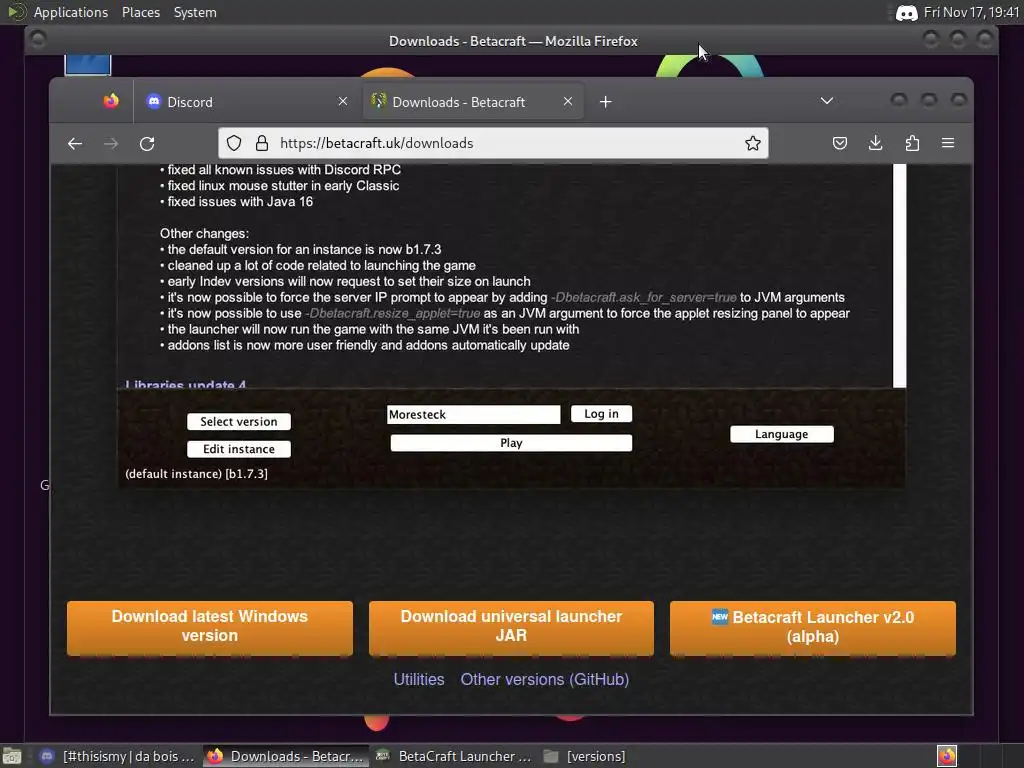Close the Downloads - Betacraft tab
1024x768 pixels.
(x=568, y=101)
